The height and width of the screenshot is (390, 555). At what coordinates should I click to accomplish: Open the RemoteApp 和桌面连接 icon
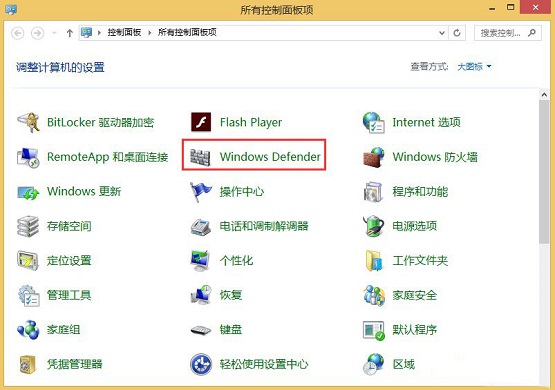point(28,157)
